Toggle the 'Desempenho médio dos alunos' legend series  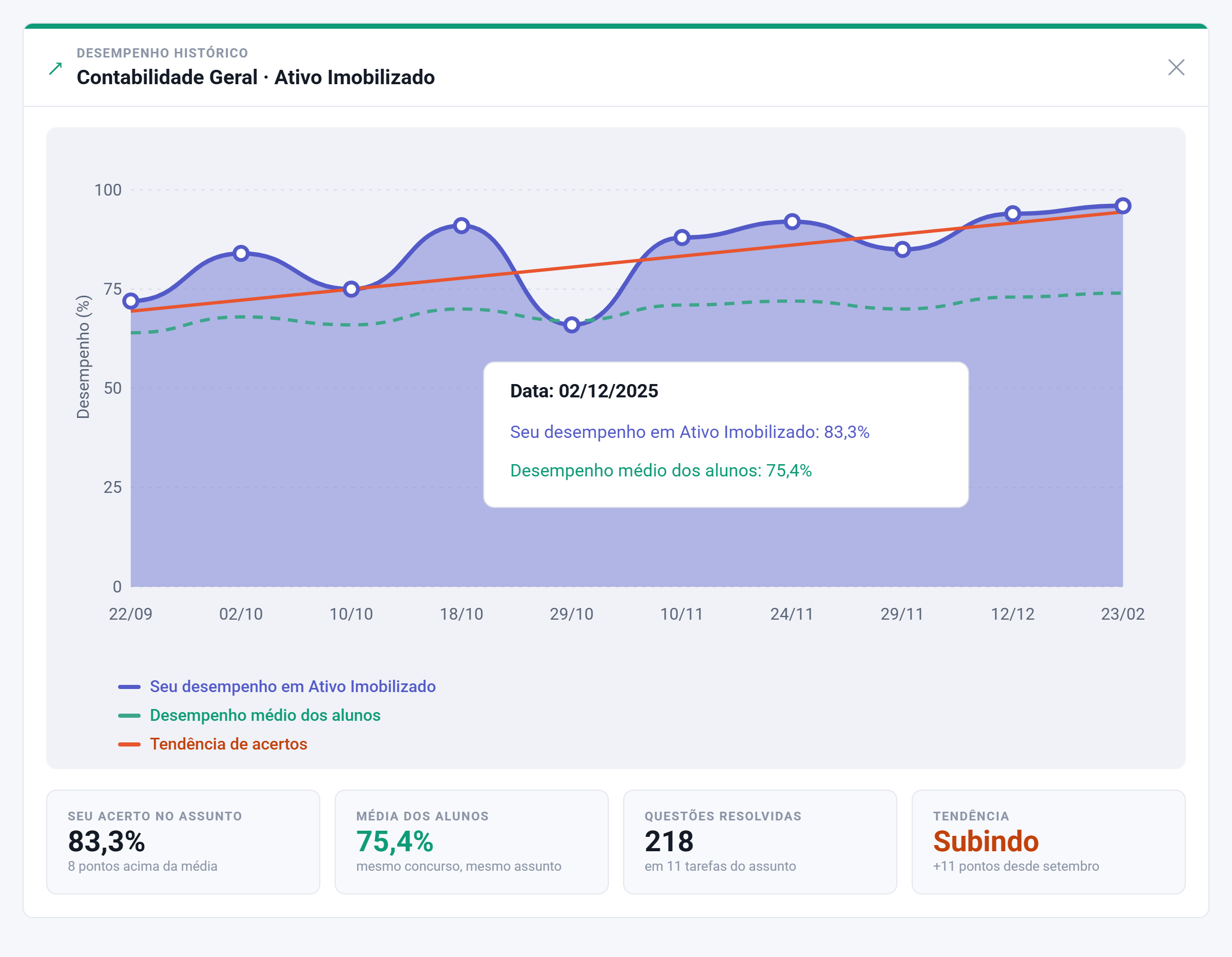249,716
